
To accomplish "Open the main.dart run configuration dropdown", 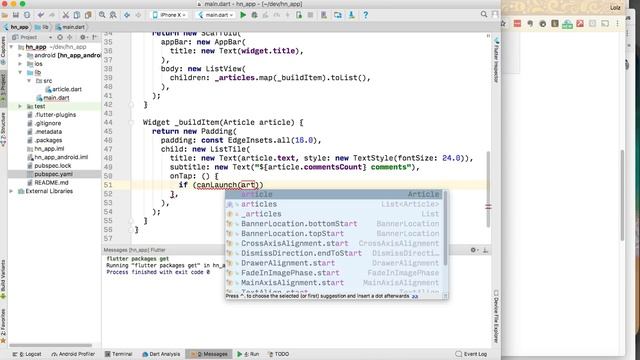I will pyautogui.click(x=216, y=15).
